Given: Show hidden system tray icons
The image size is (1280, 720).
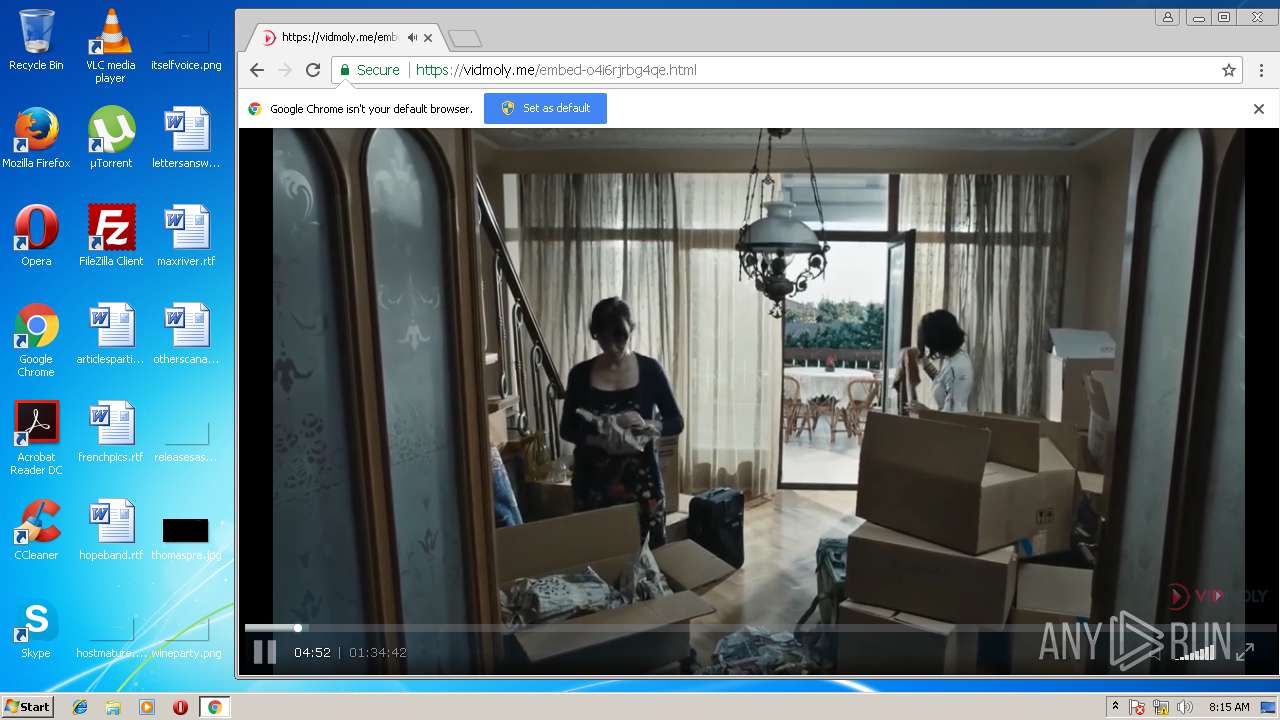Looking at the screenshot, I should [1115, 707].
